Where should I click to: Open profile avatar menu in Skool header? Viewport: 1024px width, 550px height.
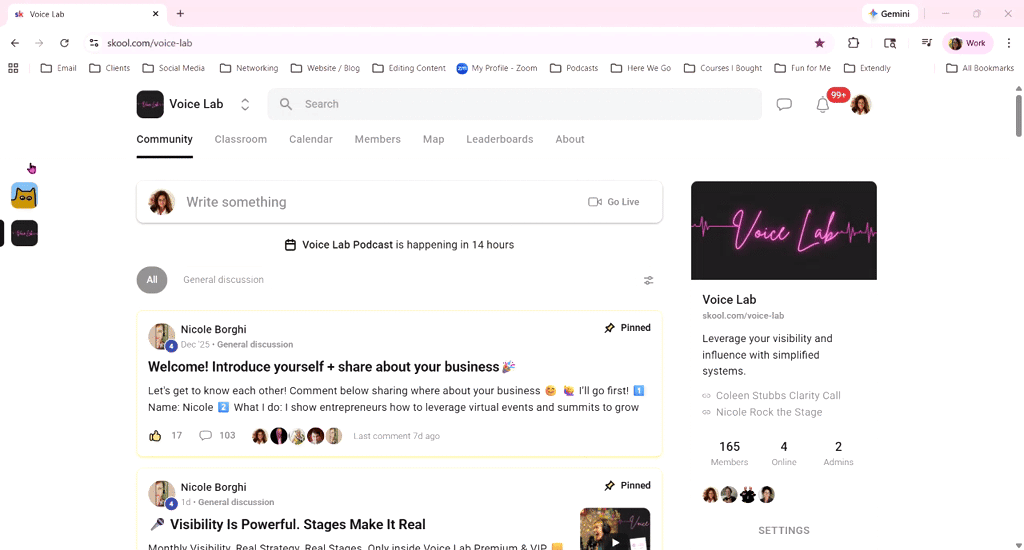tap(861, 105)
